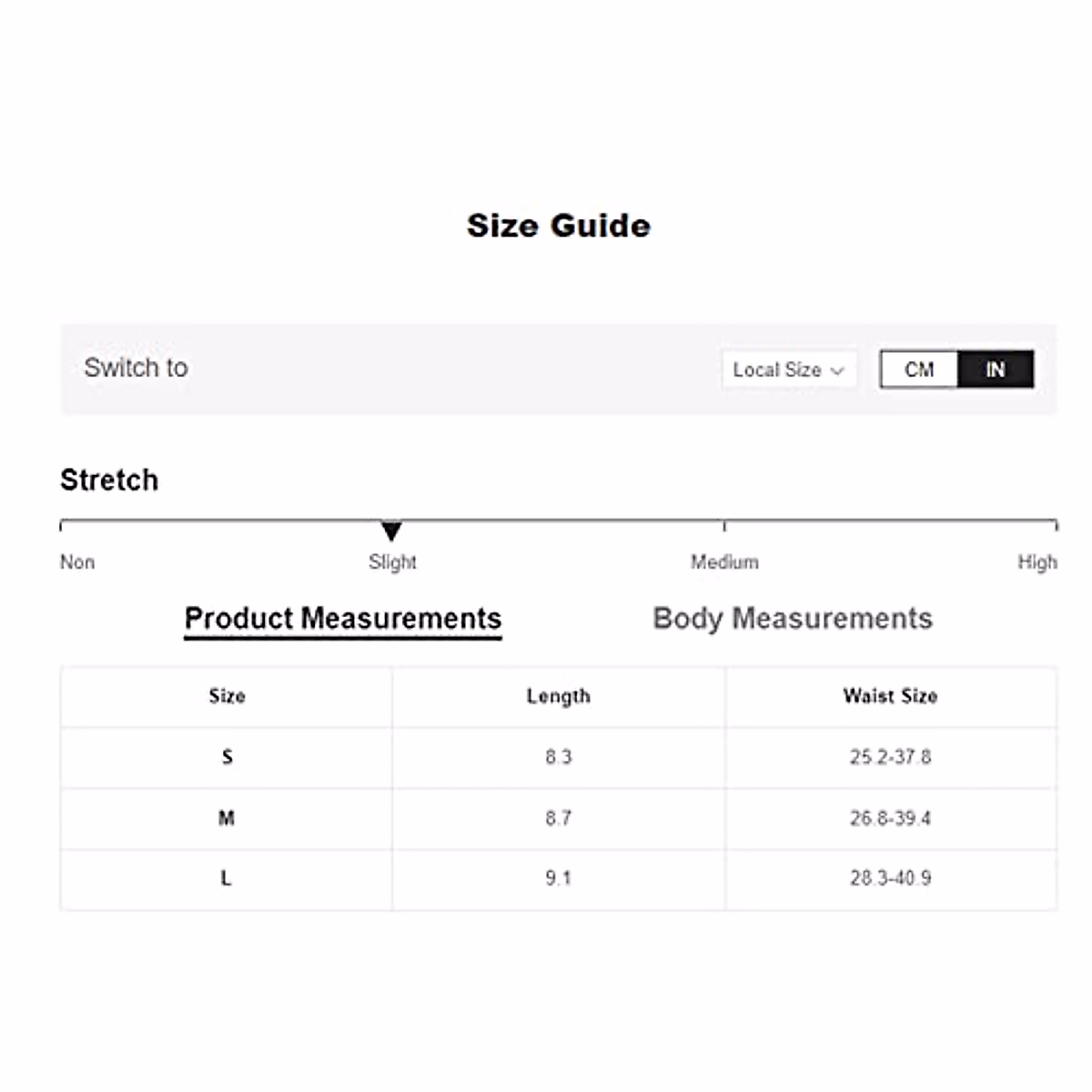Select the IN unit toggle
Screen dimensions: 1092x1092
996,369
